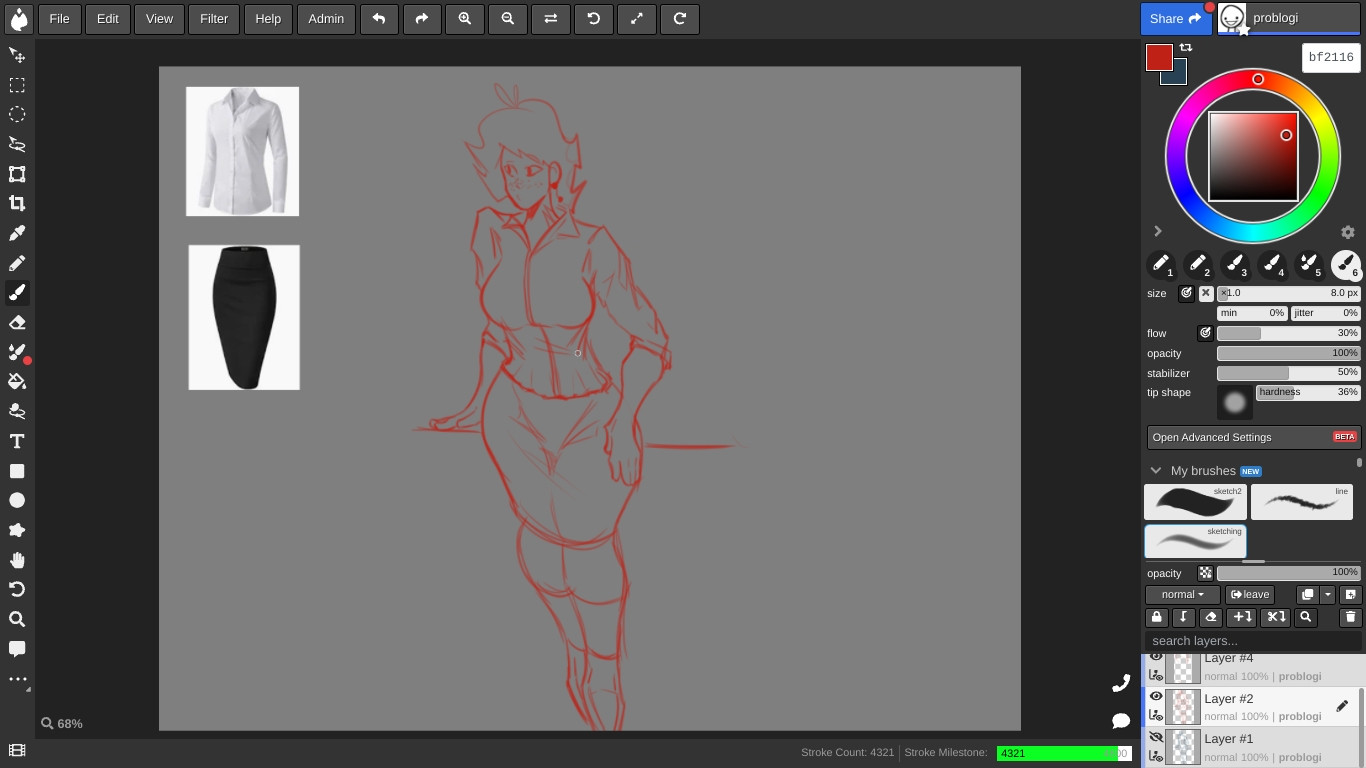Open color wheel settings gear
1366x768 pixels.
click(1348, 232)
